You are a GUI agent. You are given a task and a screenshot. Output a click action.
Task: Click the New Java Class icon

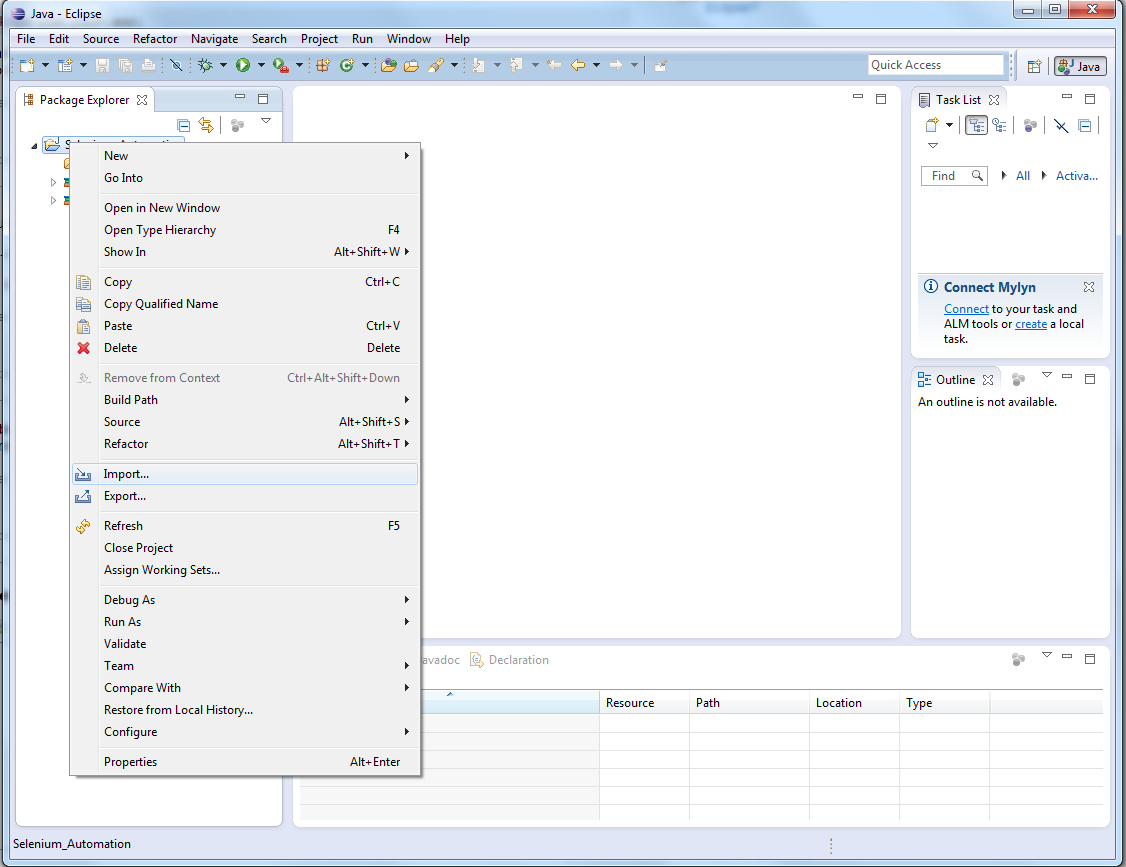tap(347, 65)
